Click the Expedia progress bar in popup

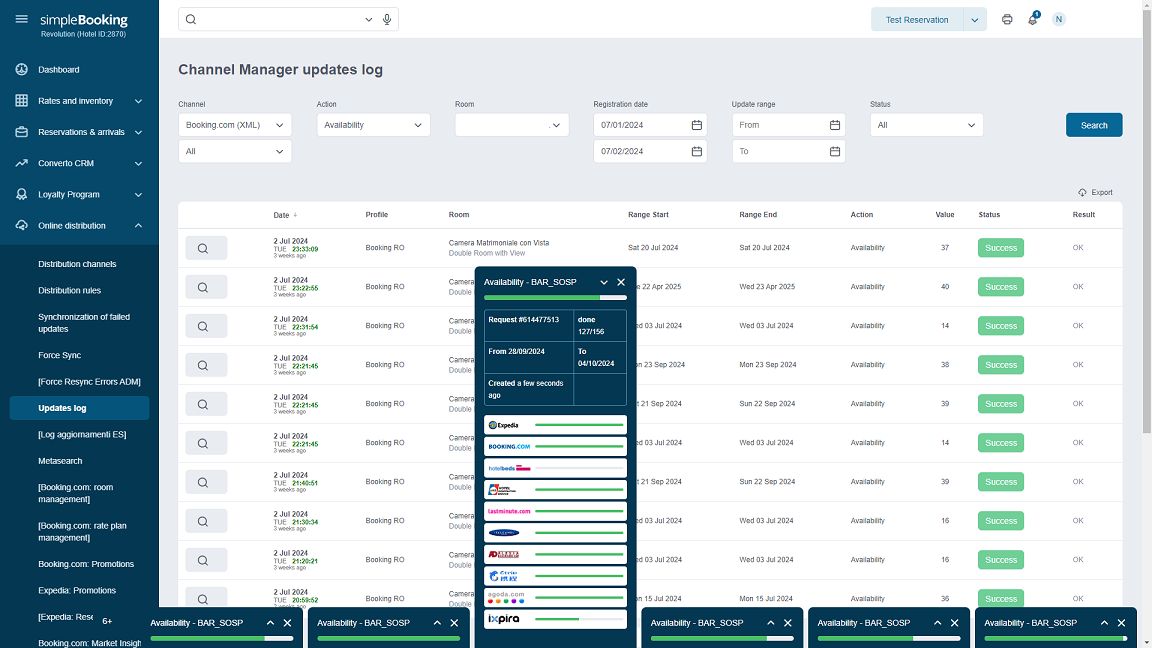tap(579, 425)
